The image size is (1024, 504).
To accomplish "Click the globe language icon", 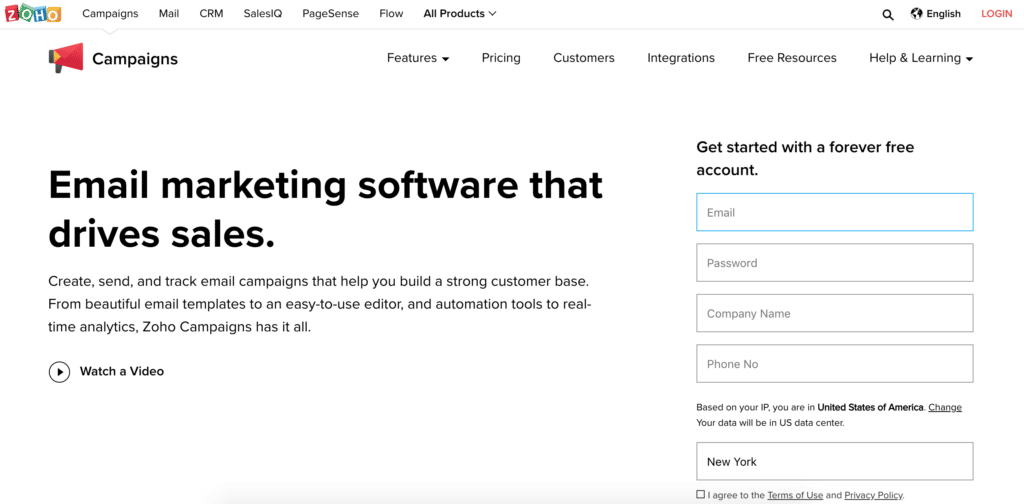I will (917, 13).
